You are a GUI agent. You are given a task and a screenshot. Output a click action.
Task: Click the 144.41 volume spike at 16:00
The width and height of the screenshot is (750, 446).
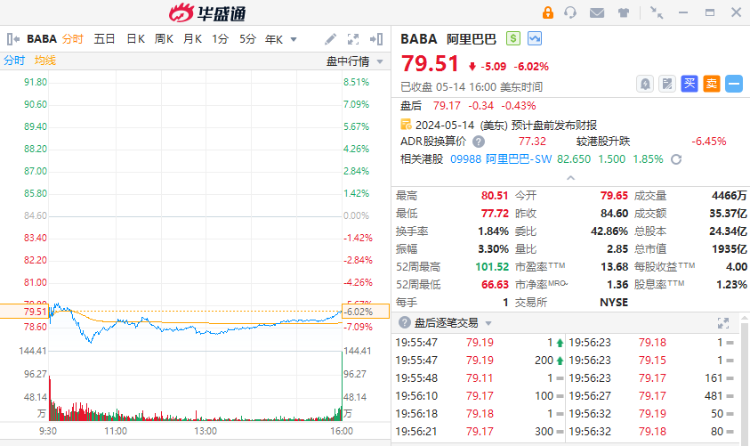point(342,386)
